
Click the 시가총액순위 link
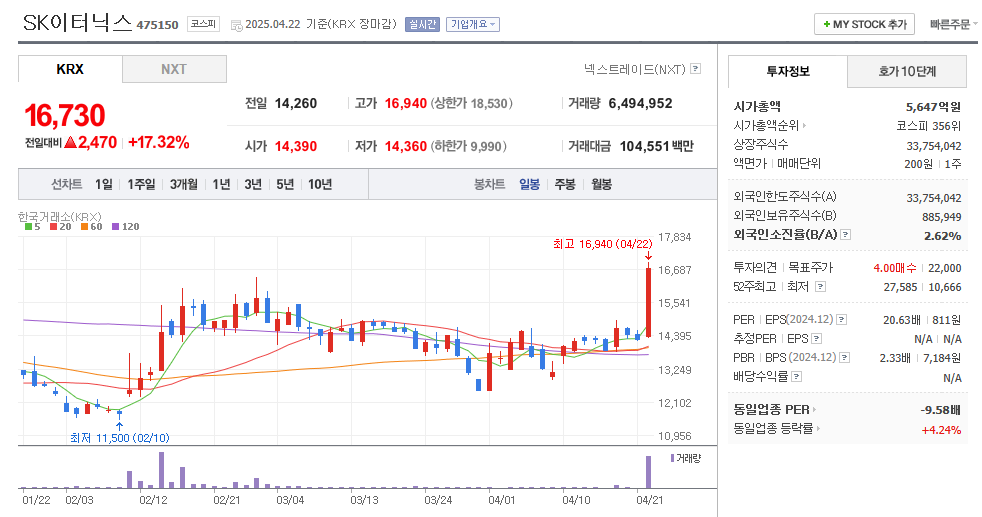[766, 126]
